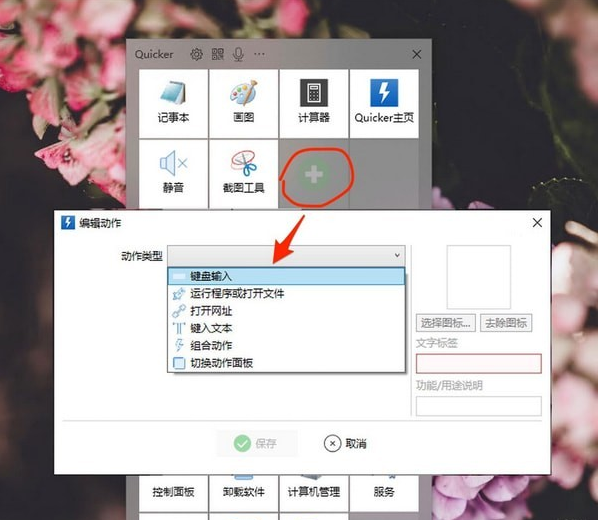Screen dimensions: 599x520
Task: Click the green plus add-action button
Action: [314, 175]
